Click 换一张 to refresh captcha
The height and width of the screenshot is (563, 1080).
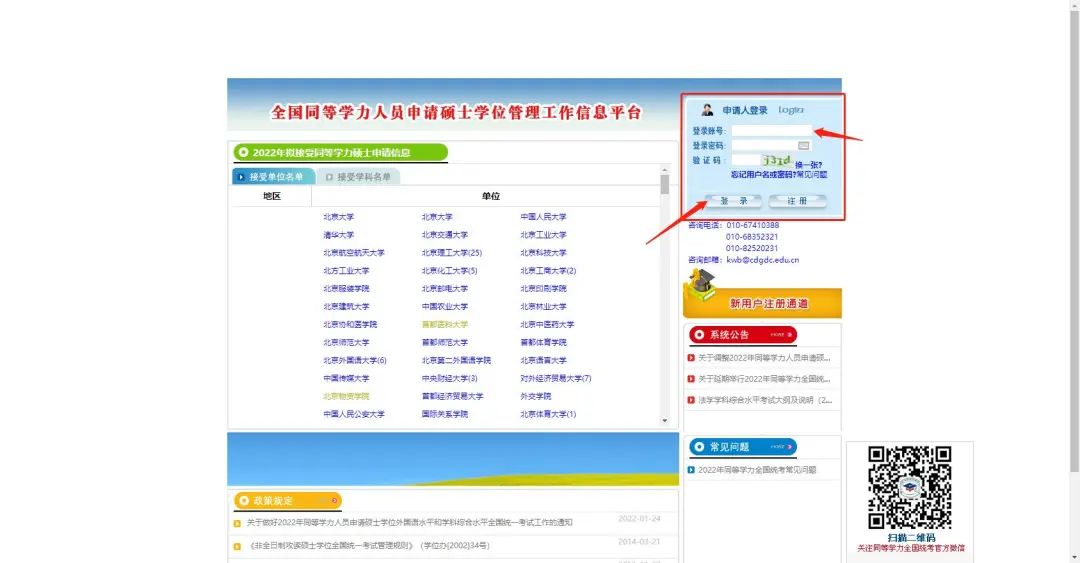coord(809,164)
